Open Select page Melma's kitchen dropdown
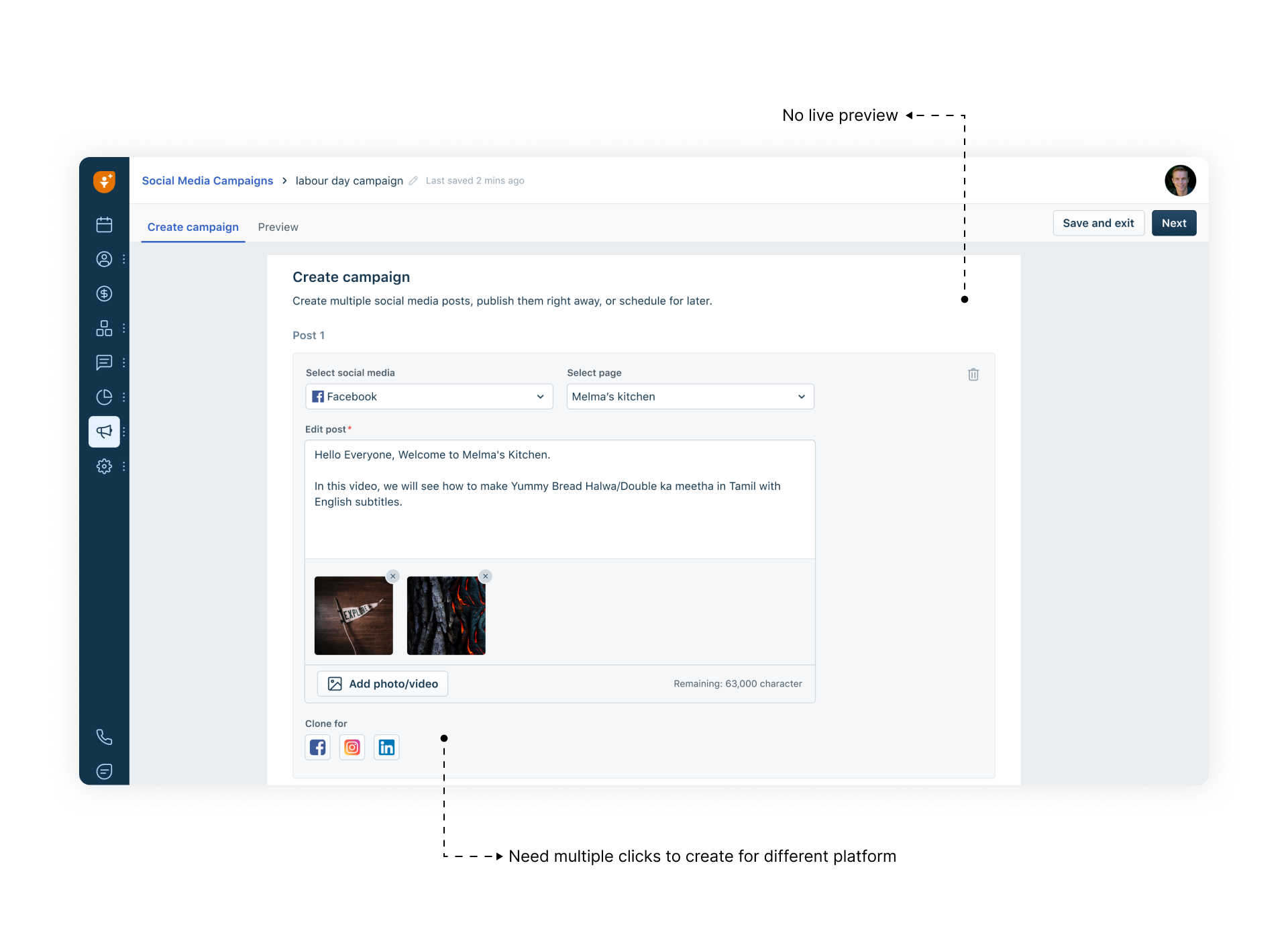Screen dimensions: 1288x941 (x=690, y=397)
